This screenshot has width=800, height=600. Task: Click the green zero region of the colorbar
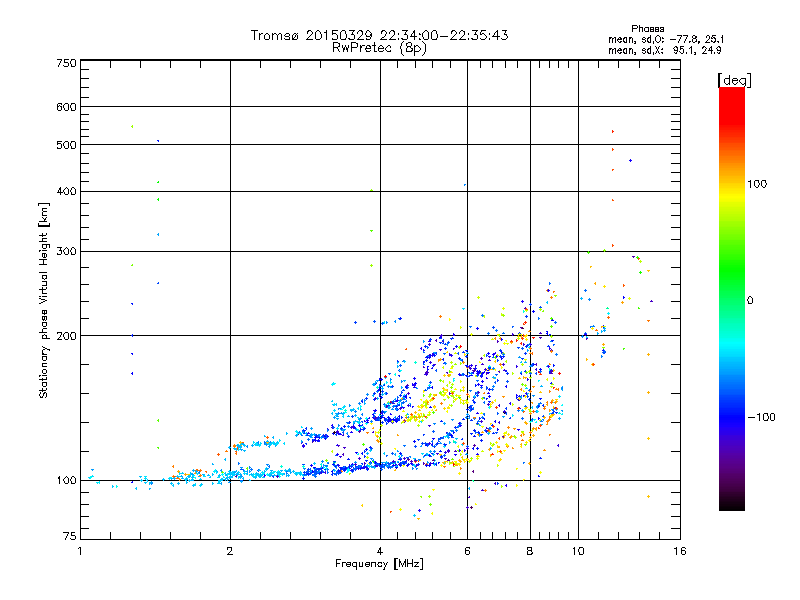tap(732, 300)
